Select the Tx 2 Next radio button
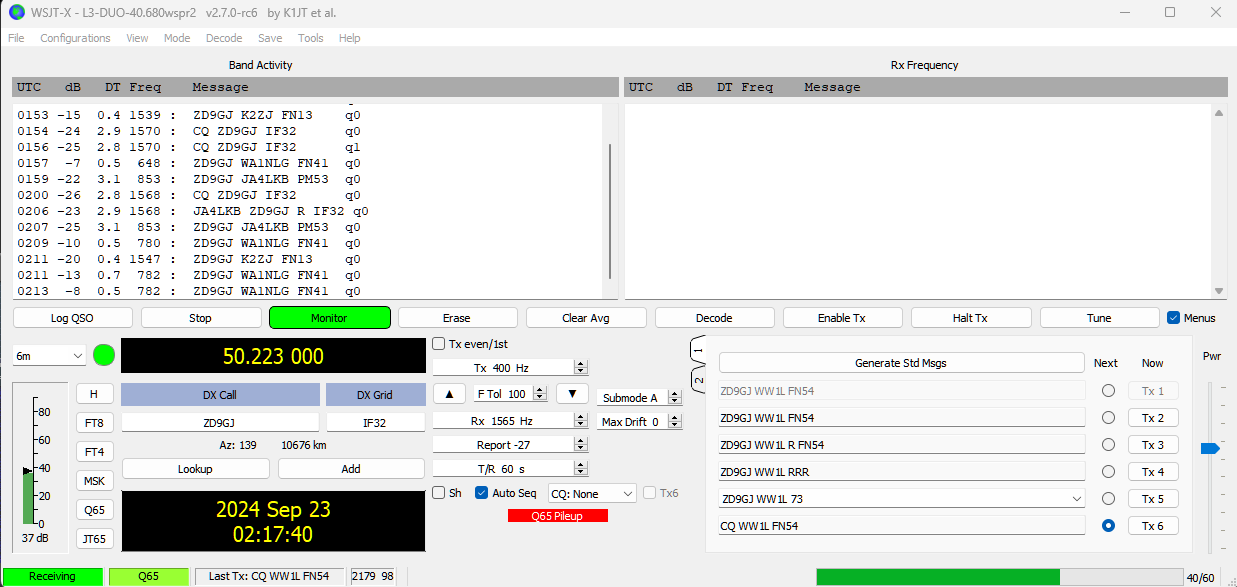 1108,418
